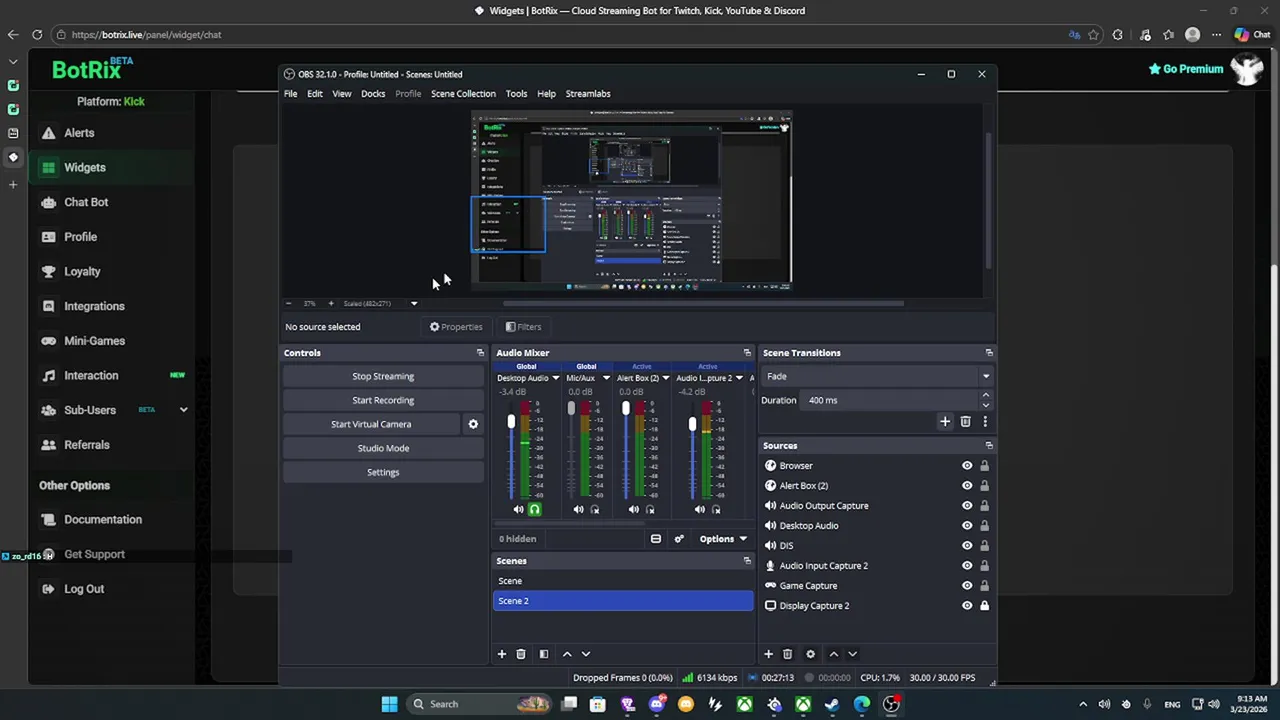The height and width of the screenshot is (720, 1280).
Task: Undock the Audio Mixer panel
Action: [x=747, y=353]
